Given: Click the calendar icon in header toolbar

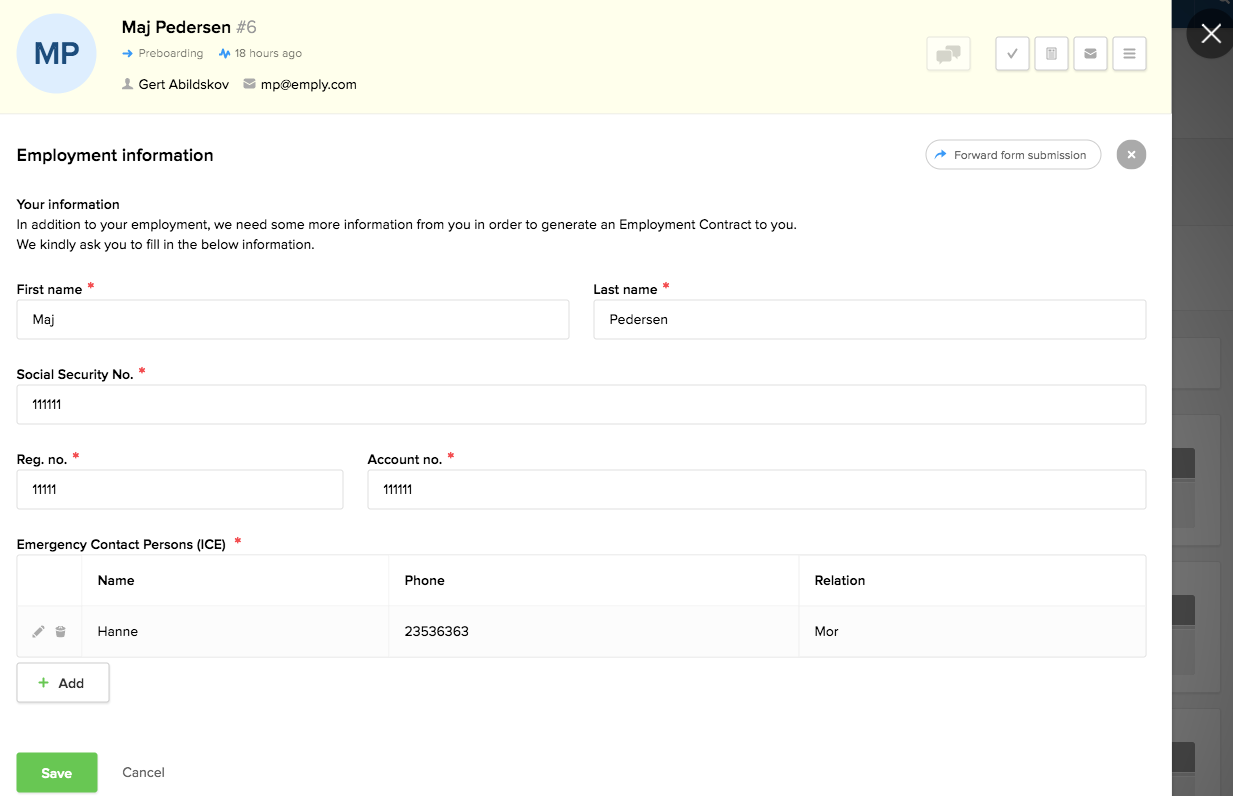Looking at the screenshot, I should pos(1051,54).
